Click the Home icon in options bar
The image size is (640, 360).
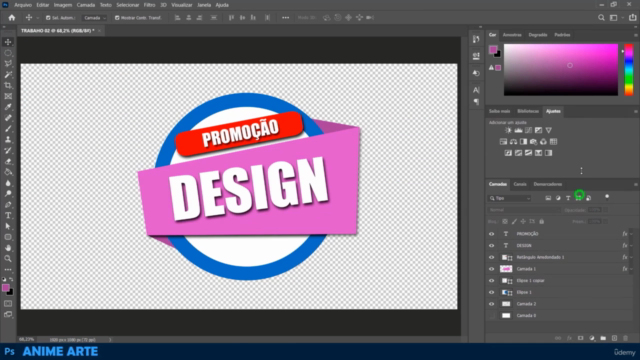pos(11,18)
